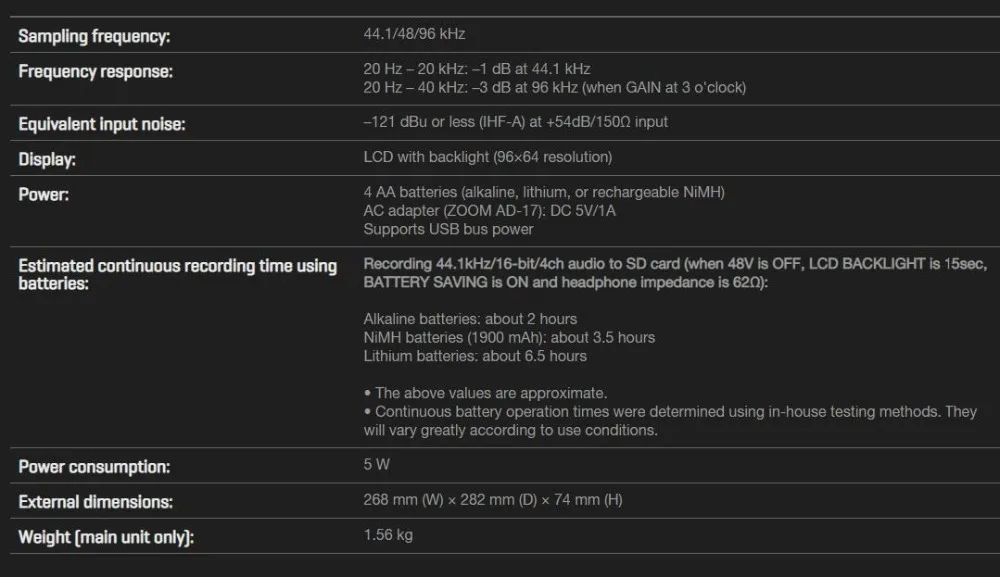This screenshot has height=577, width=1000.
Task: Click the Sampling frequency label
Action: click(94, 36)
